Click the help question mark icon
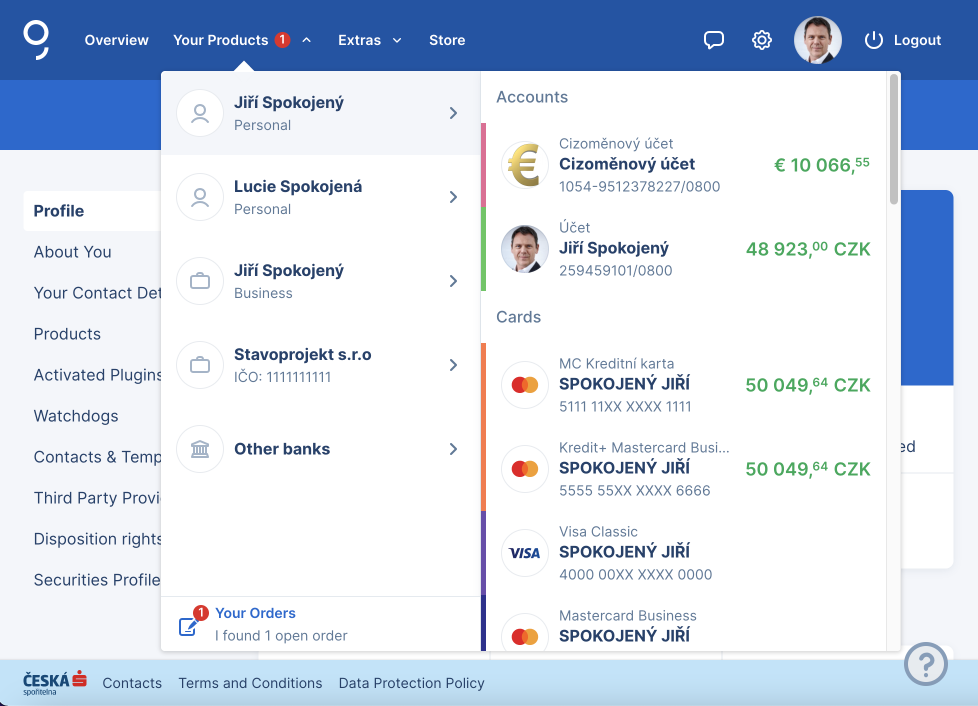978x706 pixels. point(925,663)
